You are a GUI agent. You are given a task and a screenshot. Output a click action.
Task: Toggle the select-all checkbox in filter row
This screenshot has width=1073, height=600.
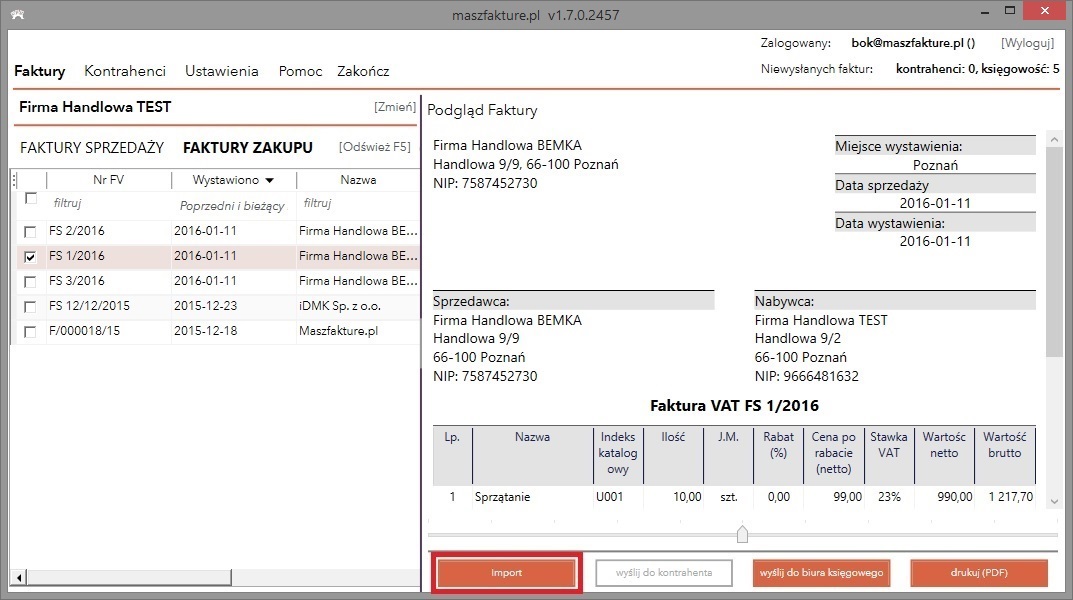[x=31, y=198]
